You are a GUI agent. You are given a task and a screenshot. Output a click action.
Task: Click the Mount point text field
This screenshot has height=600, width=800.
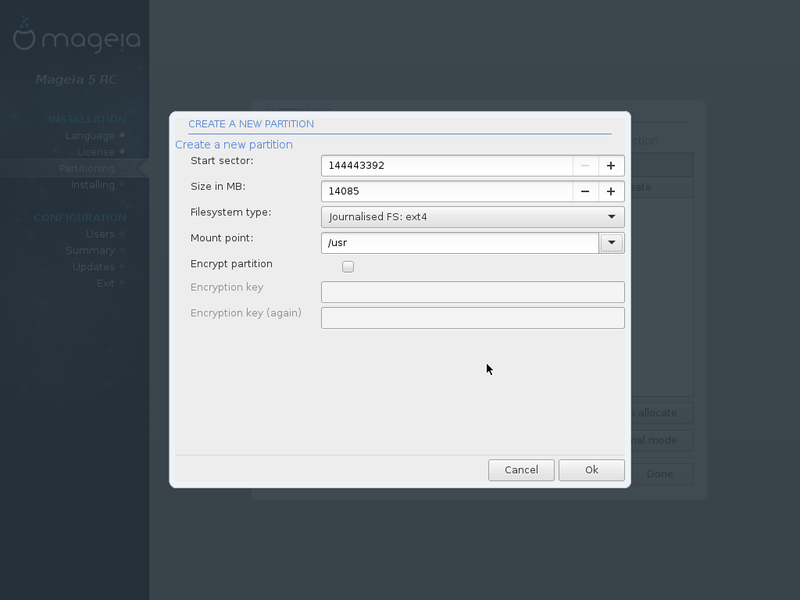pyautogui.click(x=460, y=243)
